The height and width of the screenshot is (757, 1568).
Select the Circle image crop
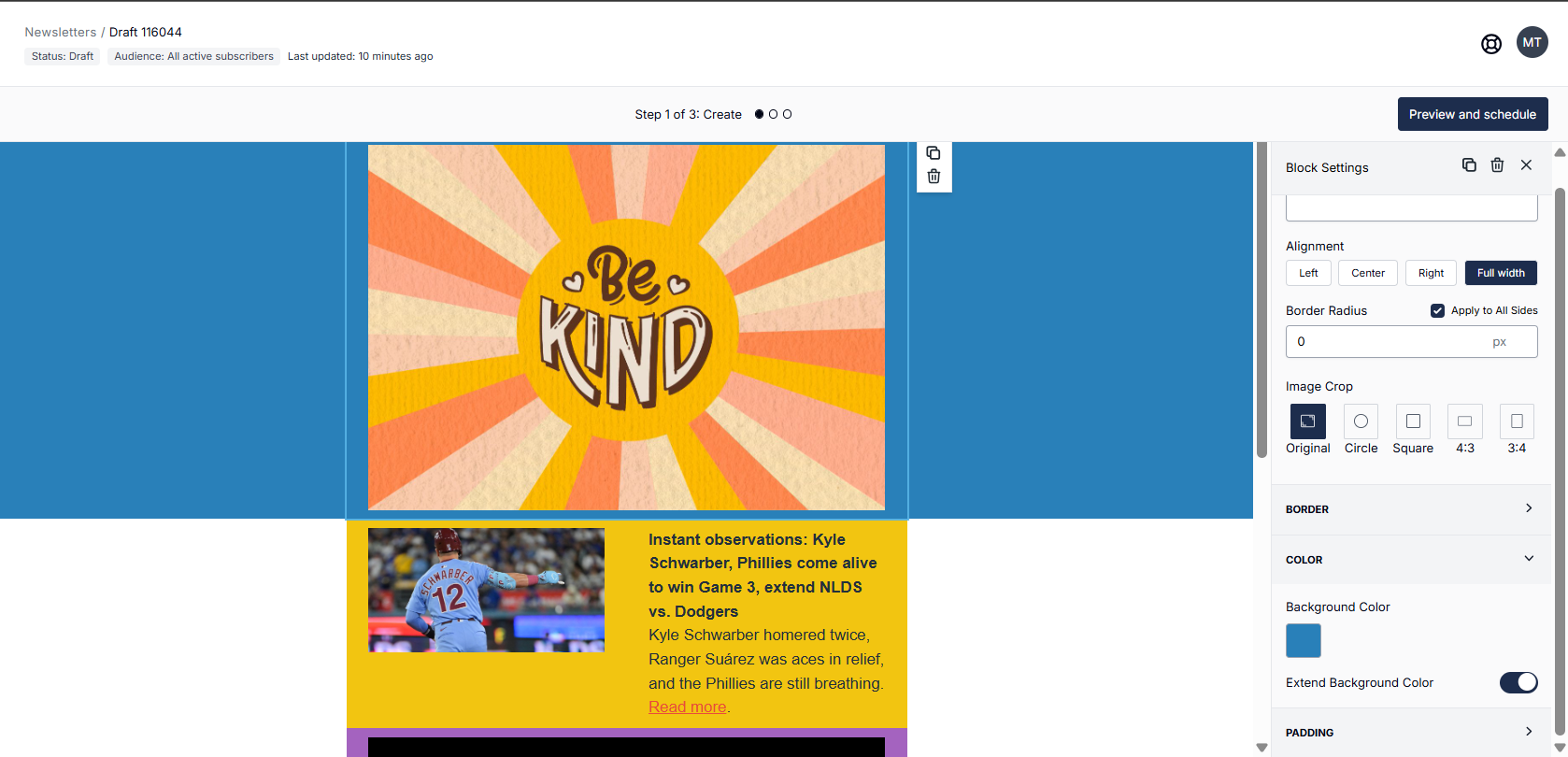pos(1361,421)
